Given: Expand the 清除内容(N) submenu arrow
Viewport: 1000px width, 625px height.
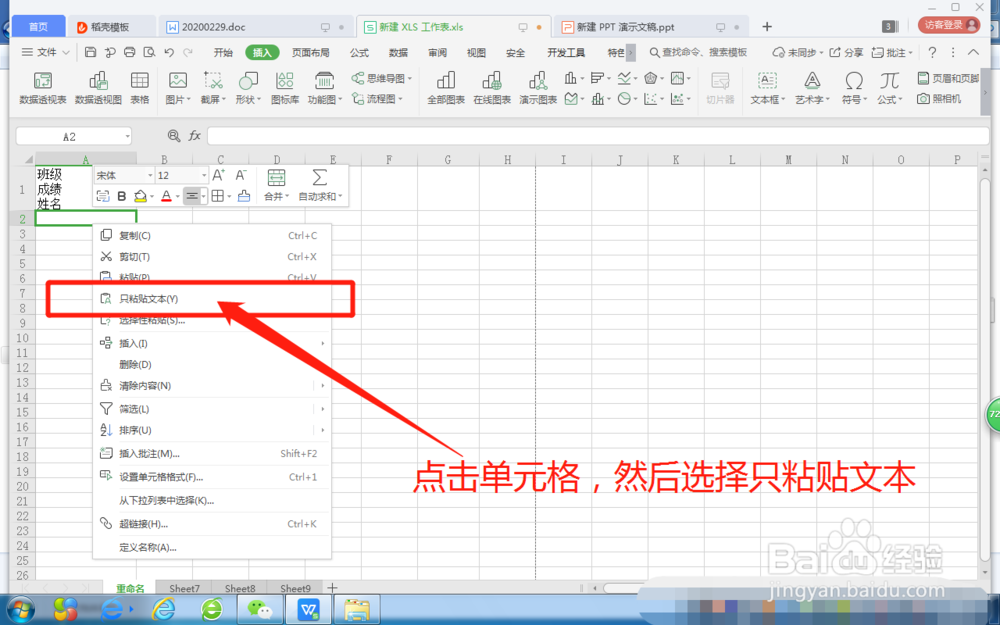Looking at the screenshot, I should point(323,386).
